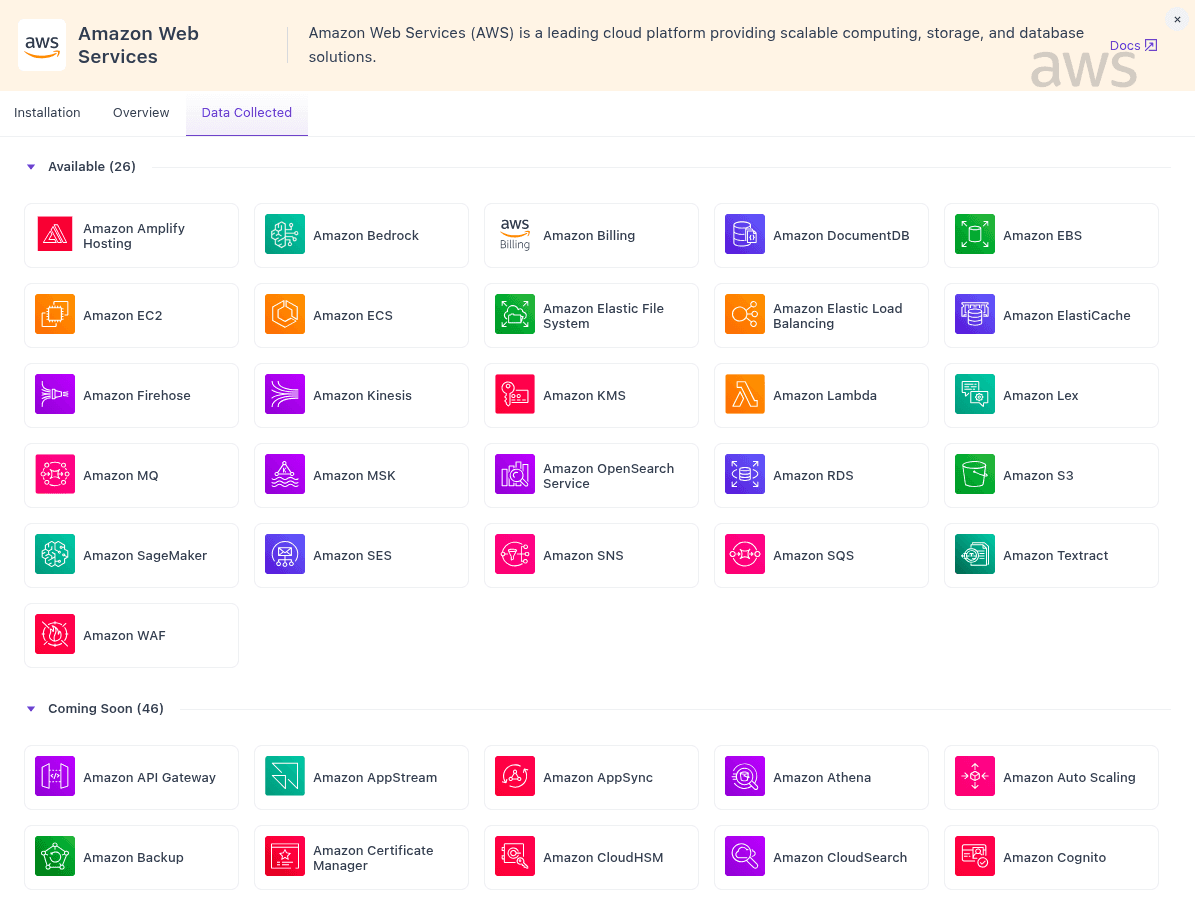Switch to the Installation tab
This screenshot has width=1195, height=897.
click(x=47, y=112)
